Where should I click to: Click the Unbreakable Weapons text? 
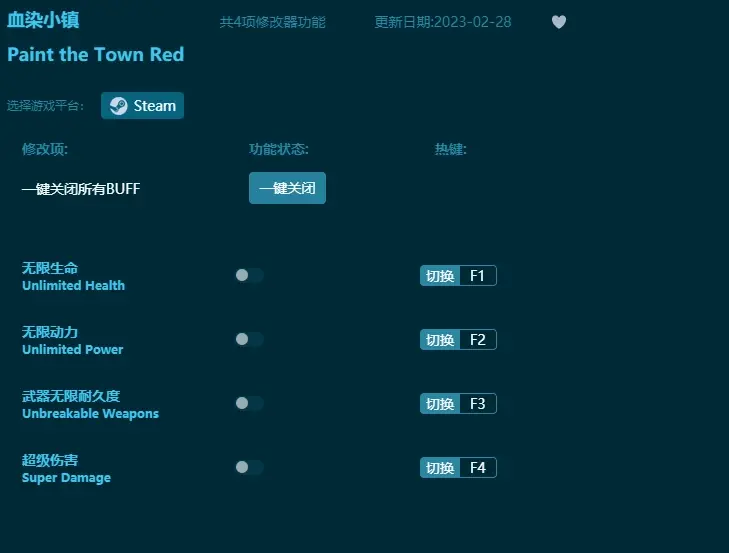pyautogui.click(x=90, y=414)
